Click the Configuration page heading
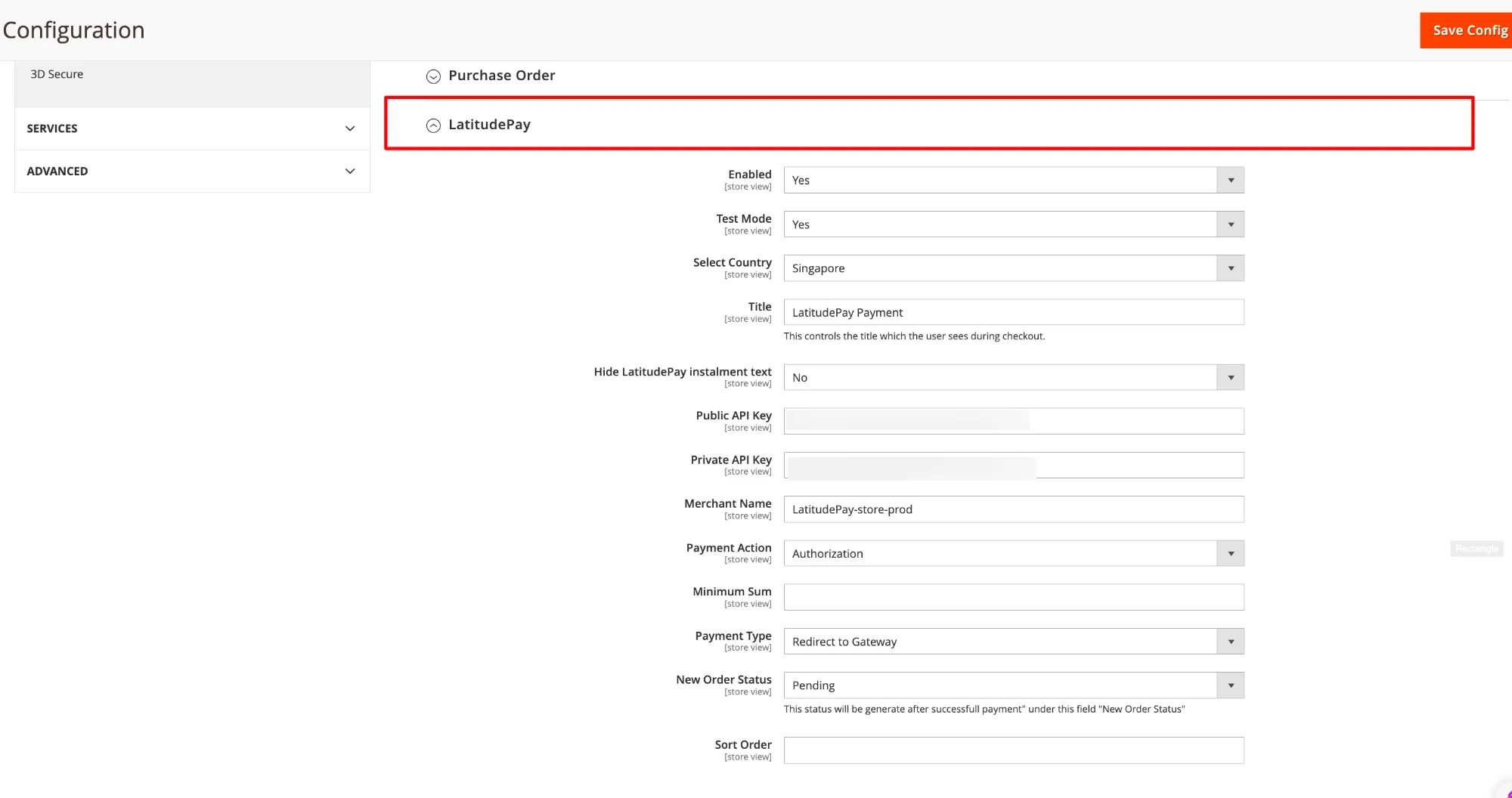 (73, 30)
